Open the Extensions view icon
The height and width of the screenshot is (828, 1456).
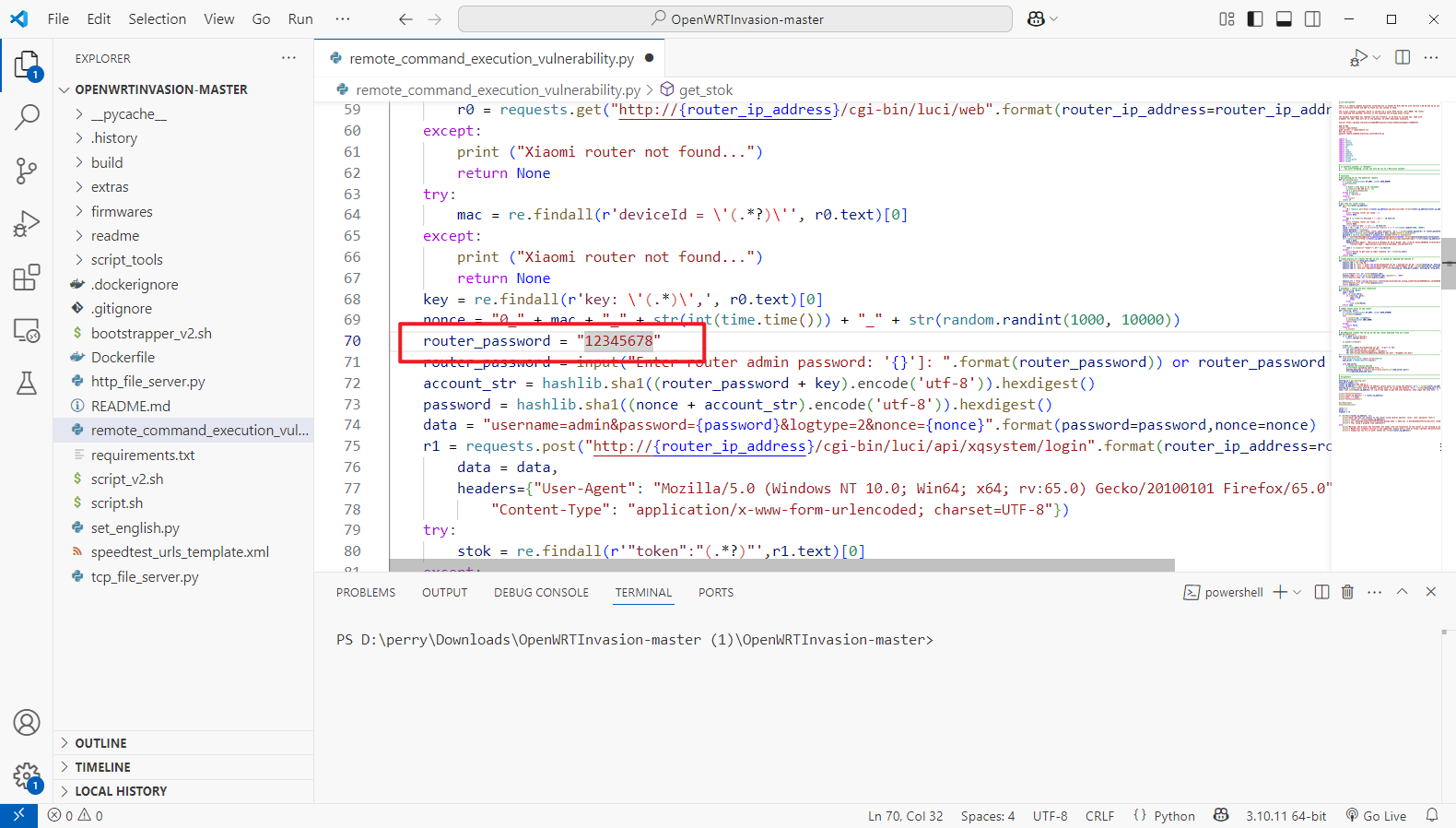27,278
